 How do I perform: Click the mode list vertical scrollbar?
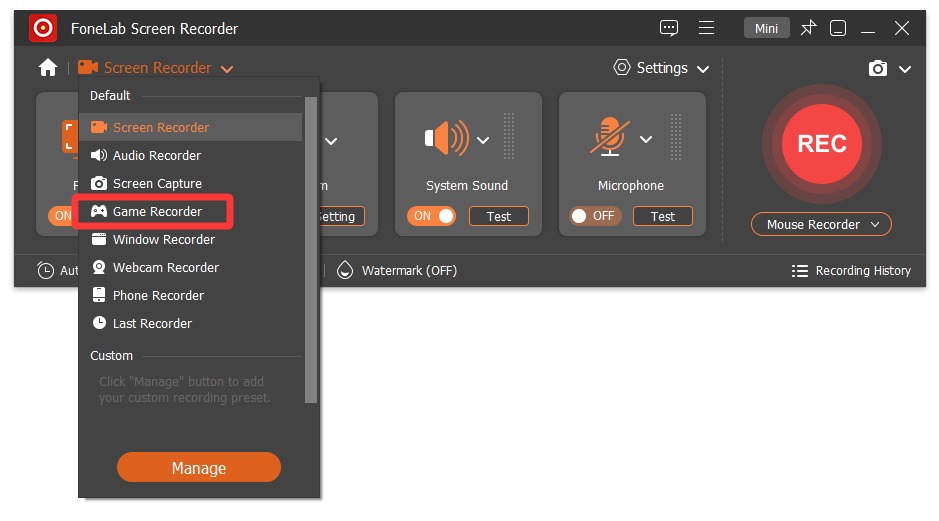tap(311, 250)
